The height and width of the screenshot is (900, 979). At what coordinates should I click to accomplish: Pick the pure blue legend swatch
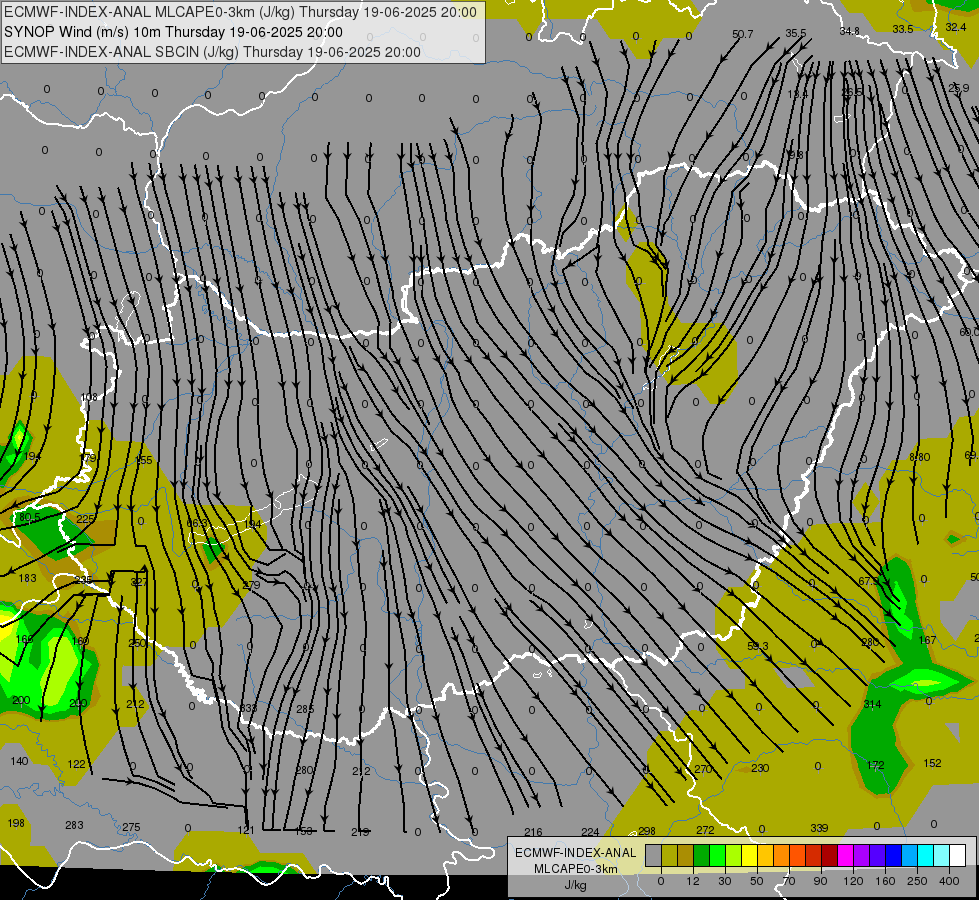point(894,855)
